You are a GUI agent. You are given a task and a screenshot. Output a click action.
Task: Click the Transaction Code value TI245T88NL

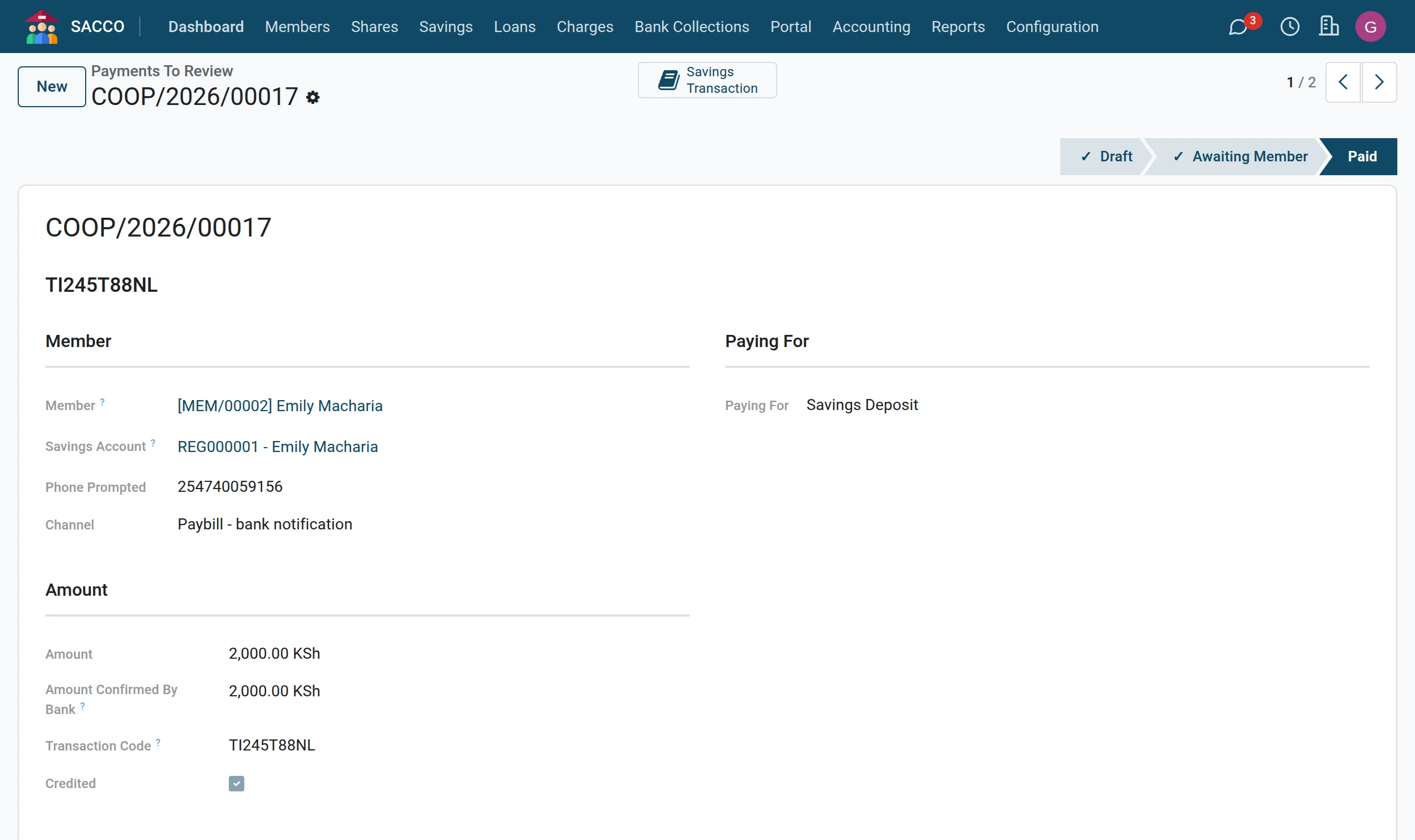click(x=272, y=745)
